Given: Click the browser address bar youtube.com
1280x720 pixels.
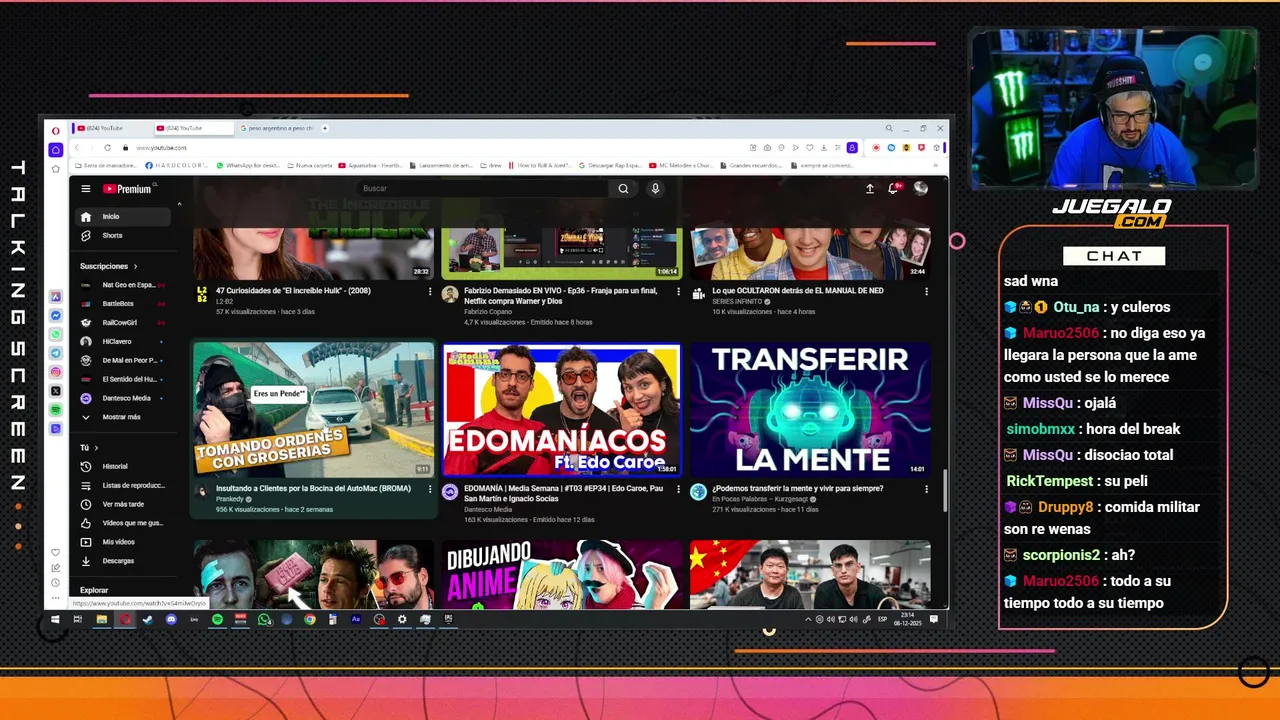Looking at the screenshot, I should [162, 148].
